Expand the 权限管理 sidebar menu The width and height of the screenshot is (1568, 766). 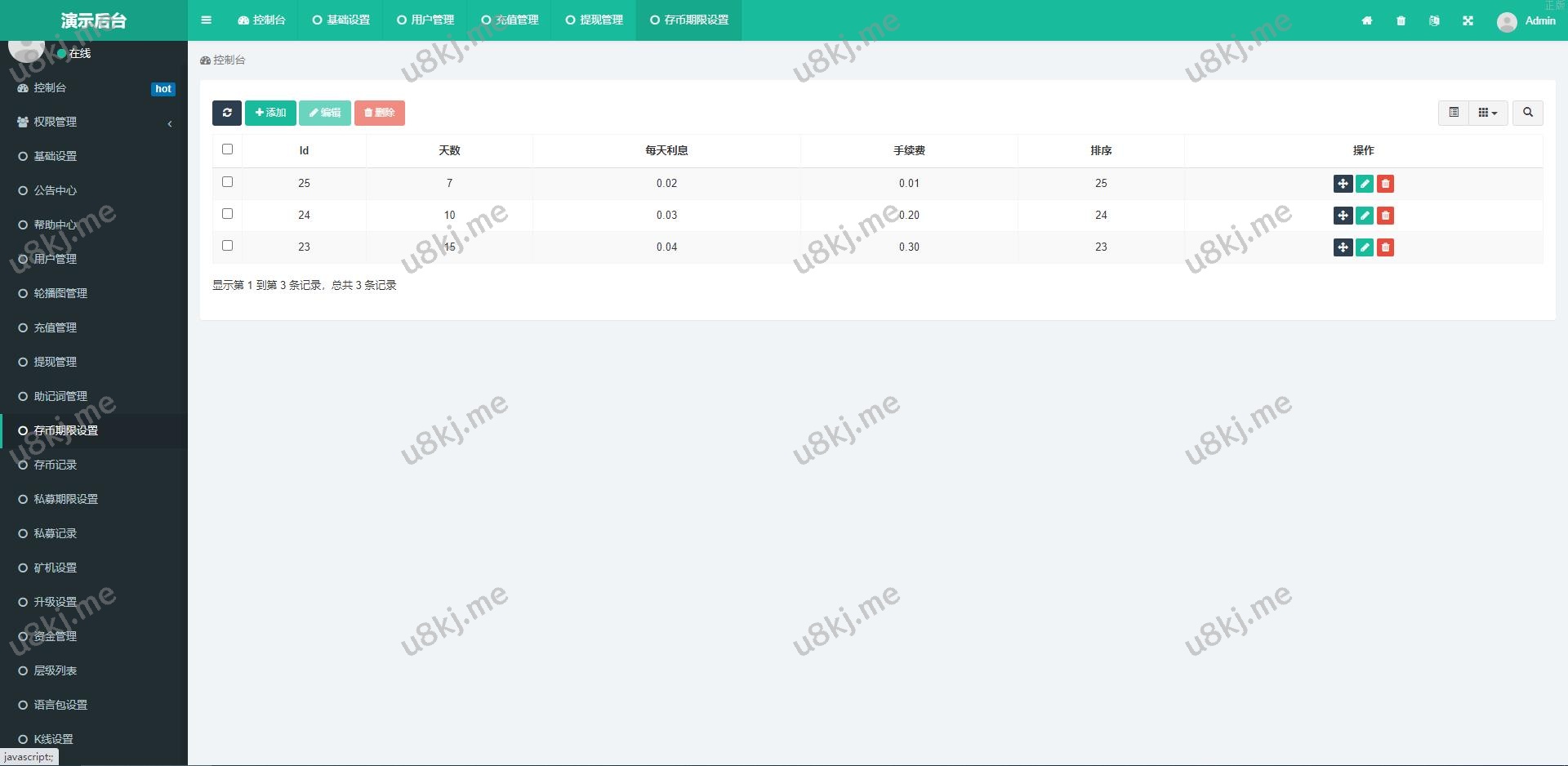click(x=94, y=122)
